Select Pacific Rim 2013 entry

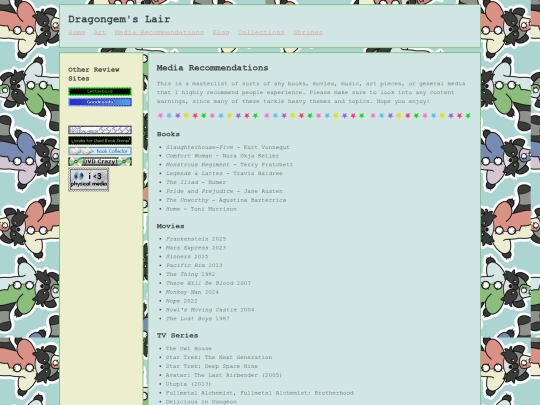point(194,265)
